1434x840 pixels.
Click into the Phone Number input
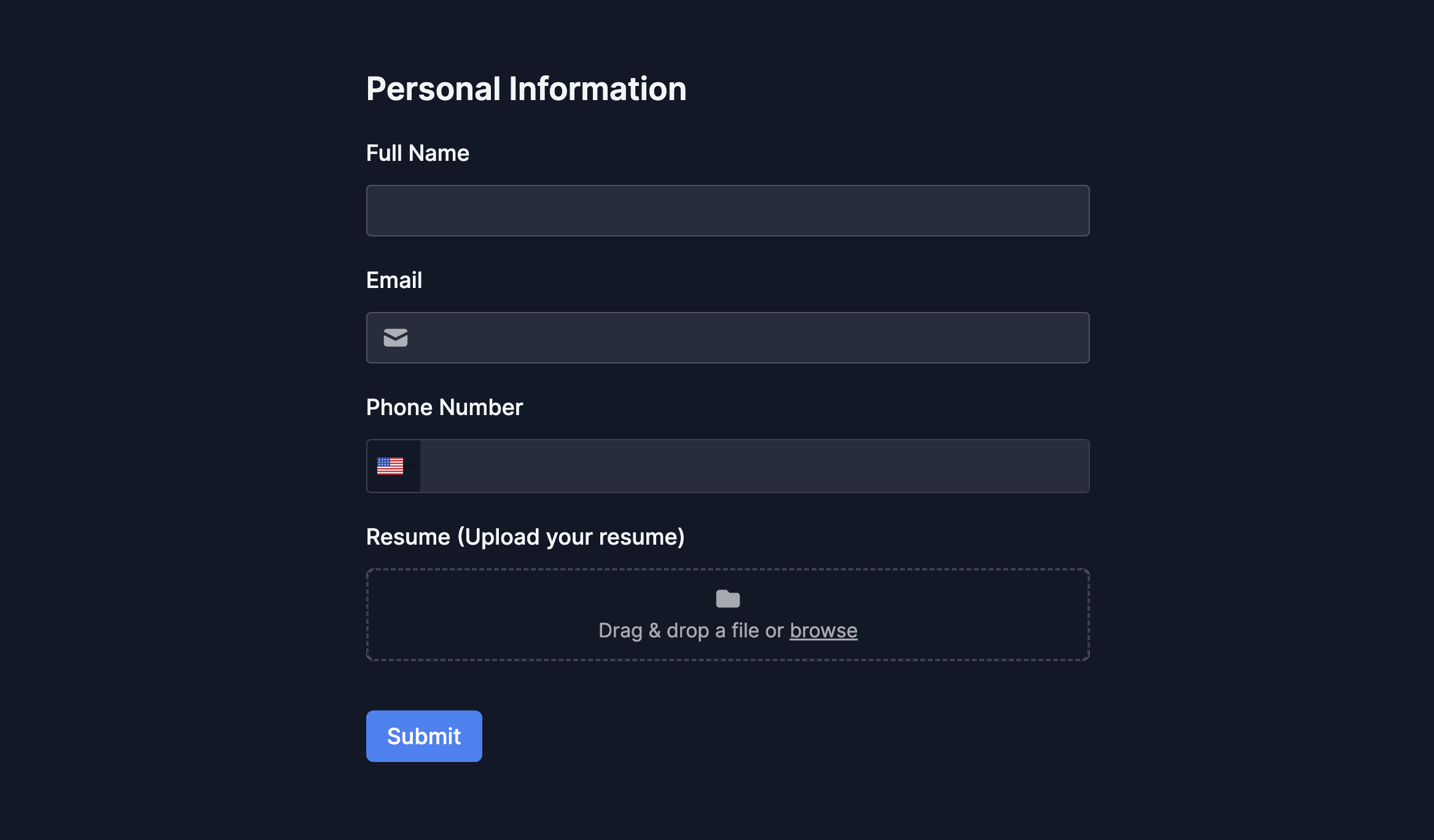coord(753,466)
